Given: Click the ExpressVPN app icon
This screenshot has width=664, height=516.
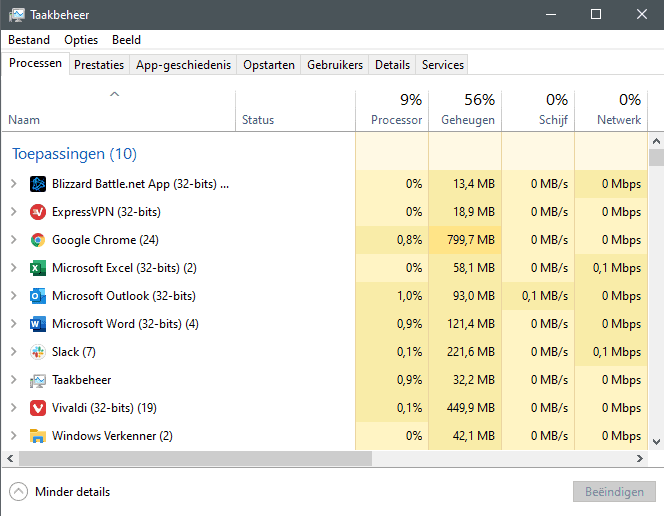Looking at the screenshot, I should (38, 212).
